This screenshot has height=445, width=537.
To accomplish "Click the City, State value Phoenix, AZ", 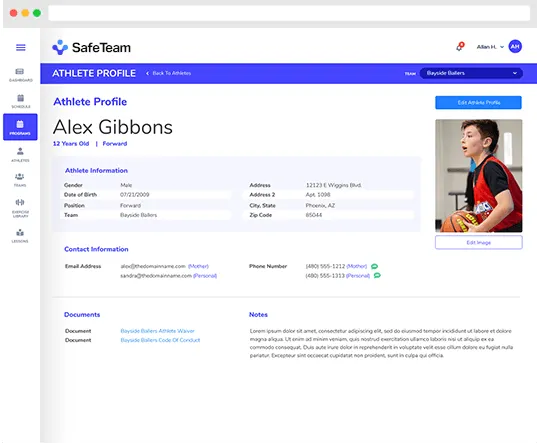I will [x=320, y=206].
